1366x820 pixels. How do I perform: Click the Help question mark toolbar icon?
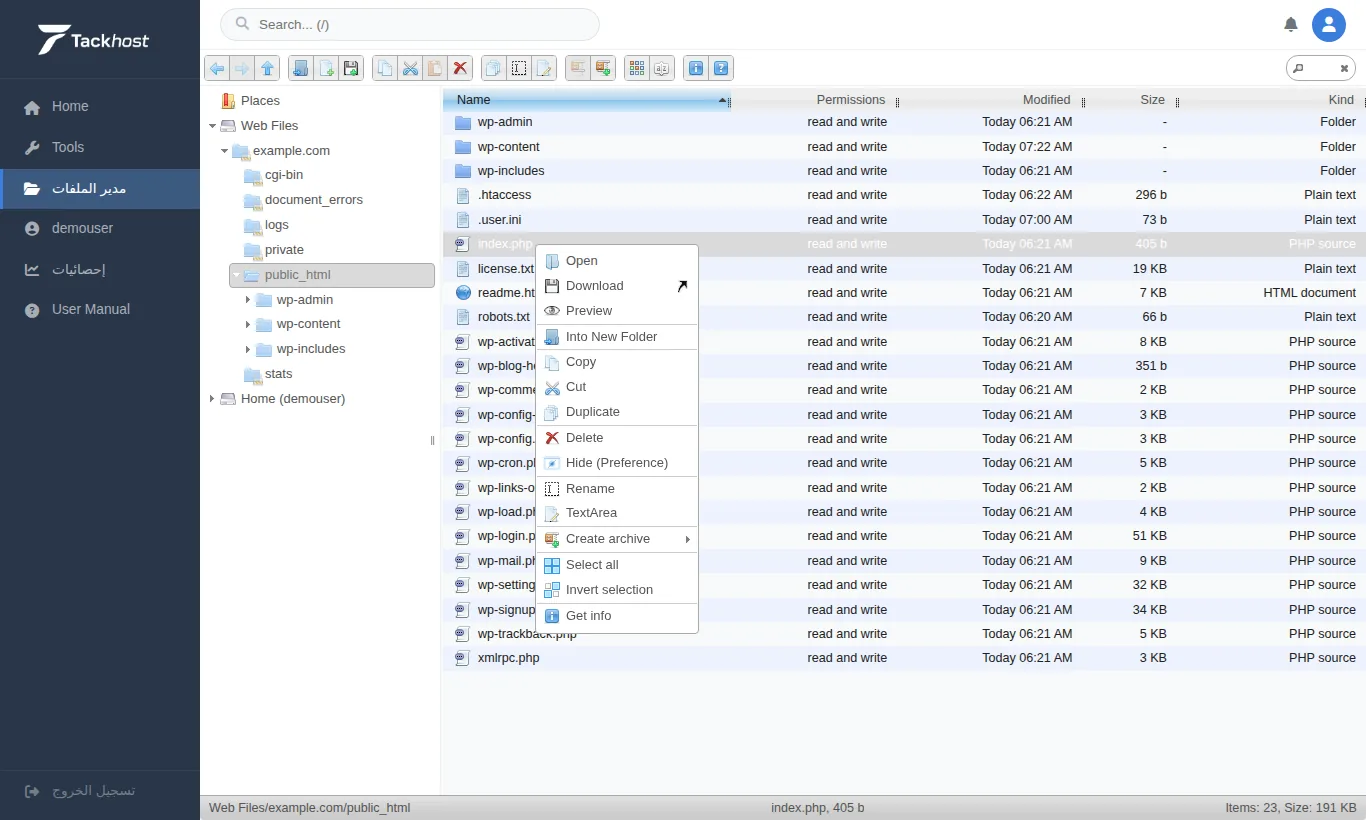[721, 68]
